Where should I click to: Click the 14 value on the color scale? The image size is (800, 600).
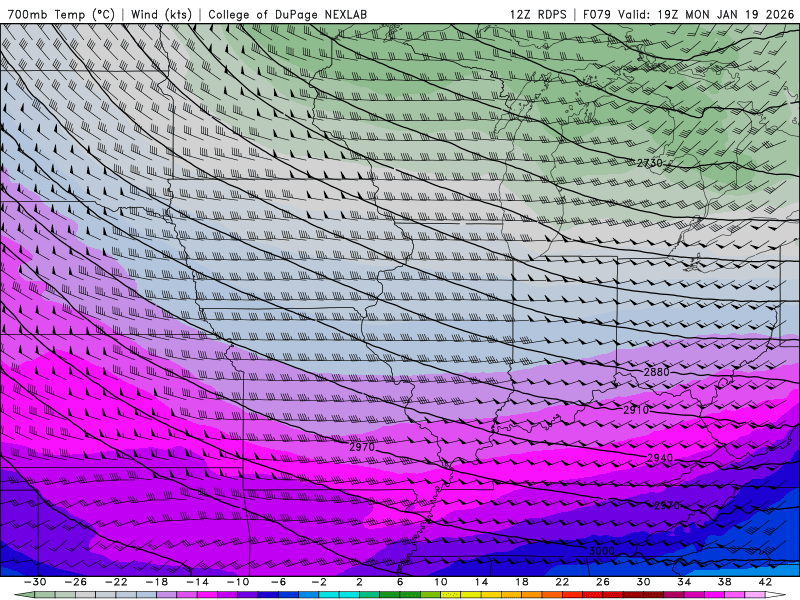pos(481,582)
